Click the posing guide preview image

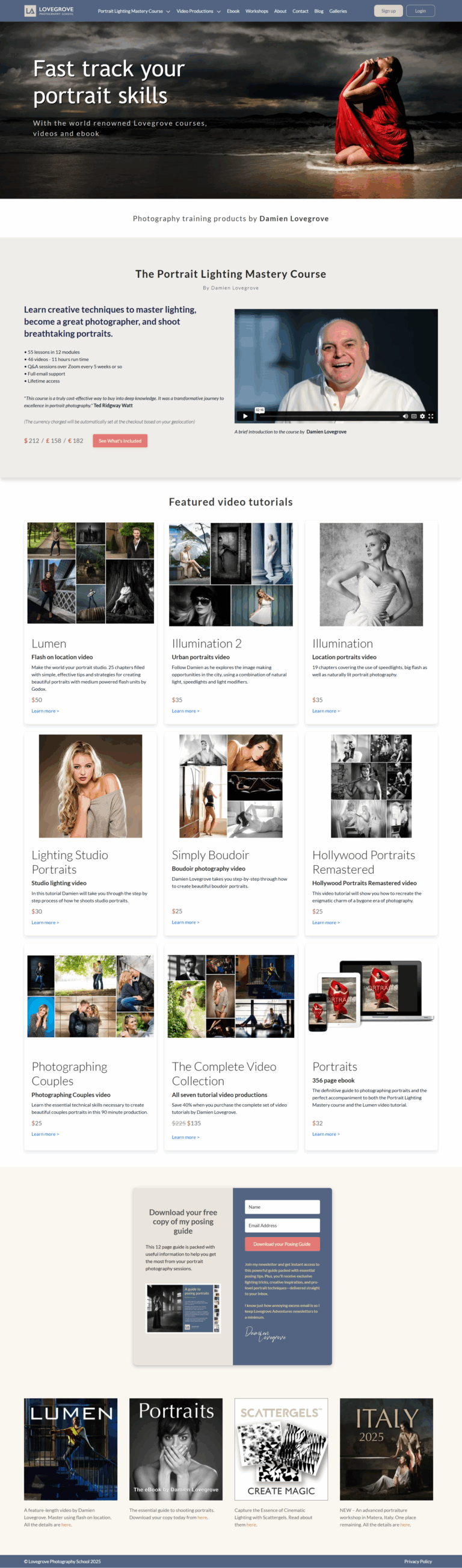pos(183,1309)
